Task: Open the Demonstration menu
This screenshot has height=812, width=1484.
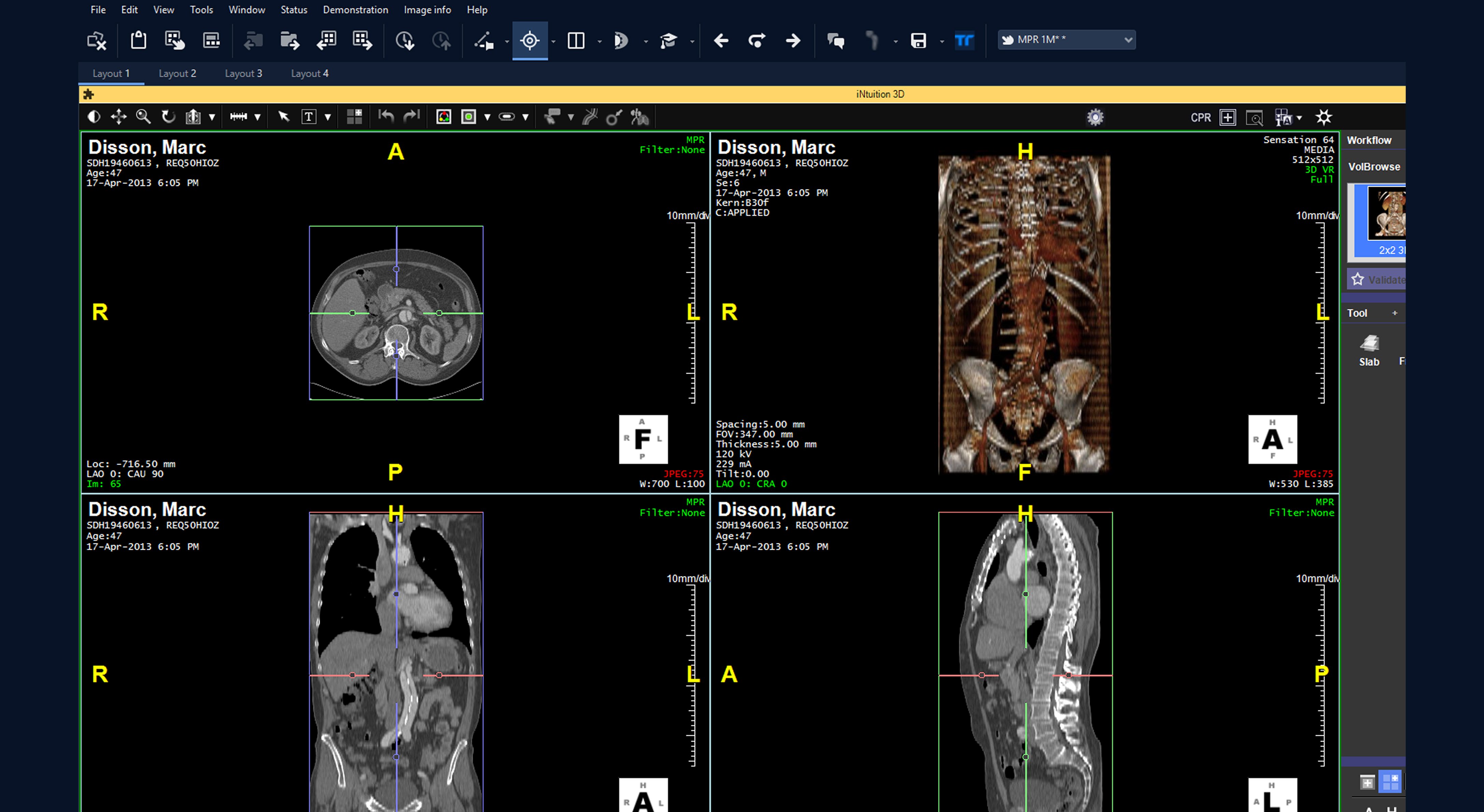Action: pyautogui.click(x=355, y=10)
